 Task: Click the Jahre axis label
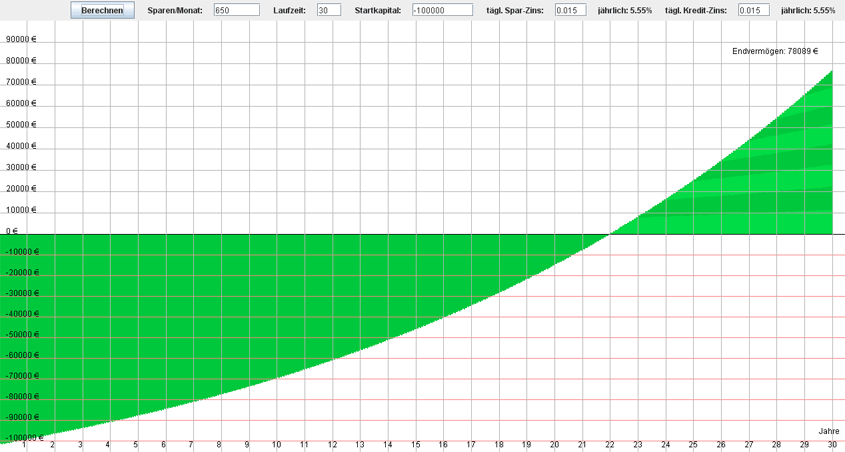829,431
